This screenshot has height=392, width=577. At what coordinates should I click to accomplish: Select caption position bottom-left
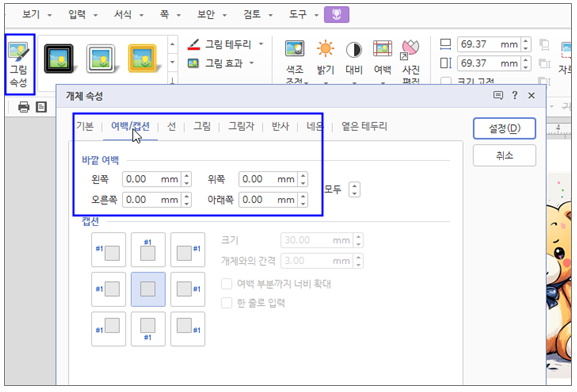click(x=109, y=329)
